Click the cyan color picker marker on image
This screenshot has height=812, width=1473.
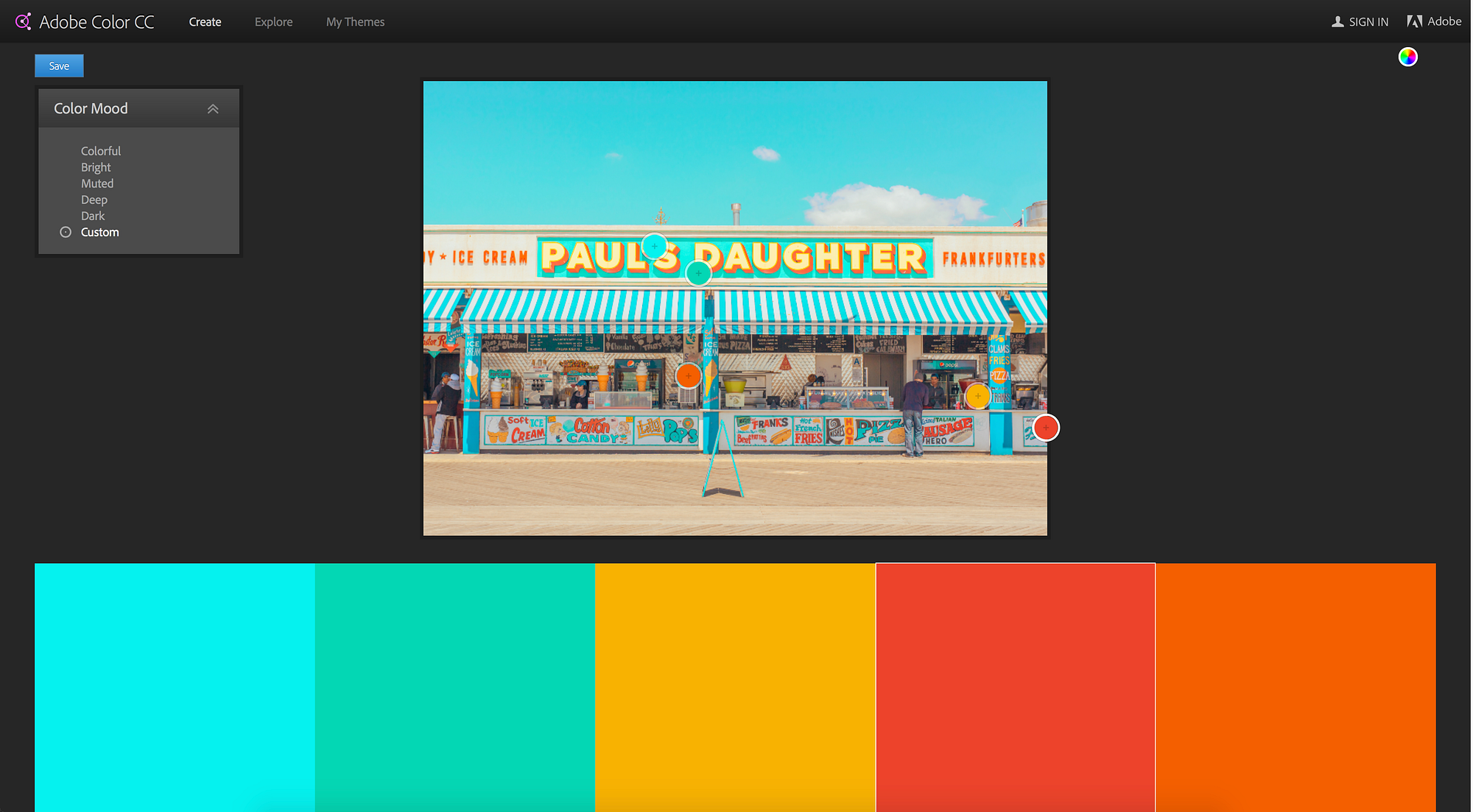click(654, 246)
